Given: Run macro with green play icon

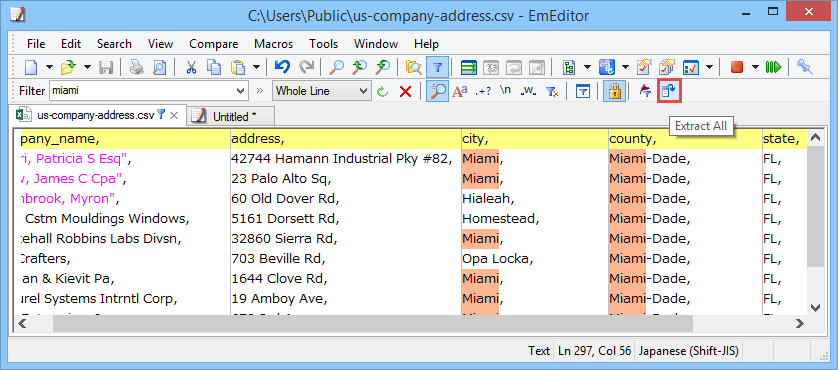Looking at the screenshot, I should coord(773,67).
